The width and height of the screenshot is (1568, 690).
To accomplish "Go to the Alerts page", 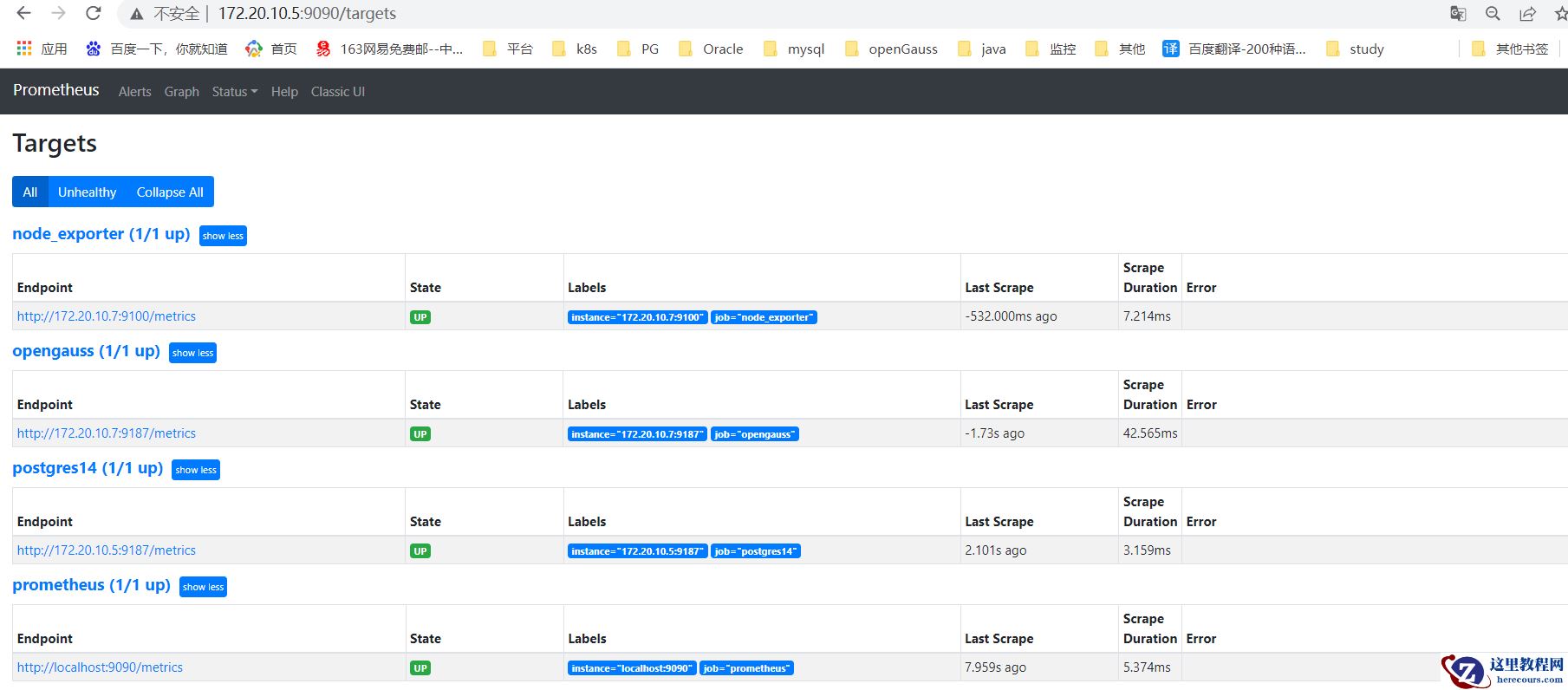I will pyautogui.click(x=134, y=92).
